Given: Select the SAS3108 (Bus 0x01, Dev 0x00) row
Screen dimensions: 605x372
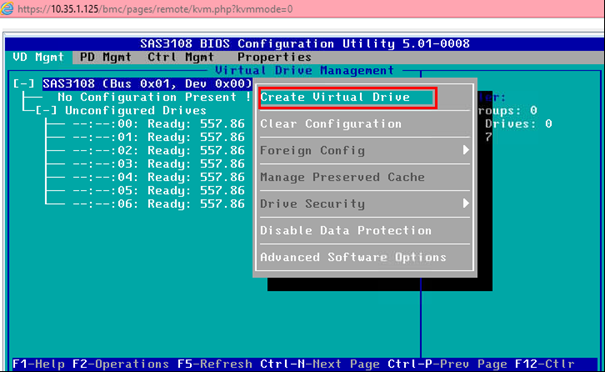Looking at the screenshot, I should 147,84.
